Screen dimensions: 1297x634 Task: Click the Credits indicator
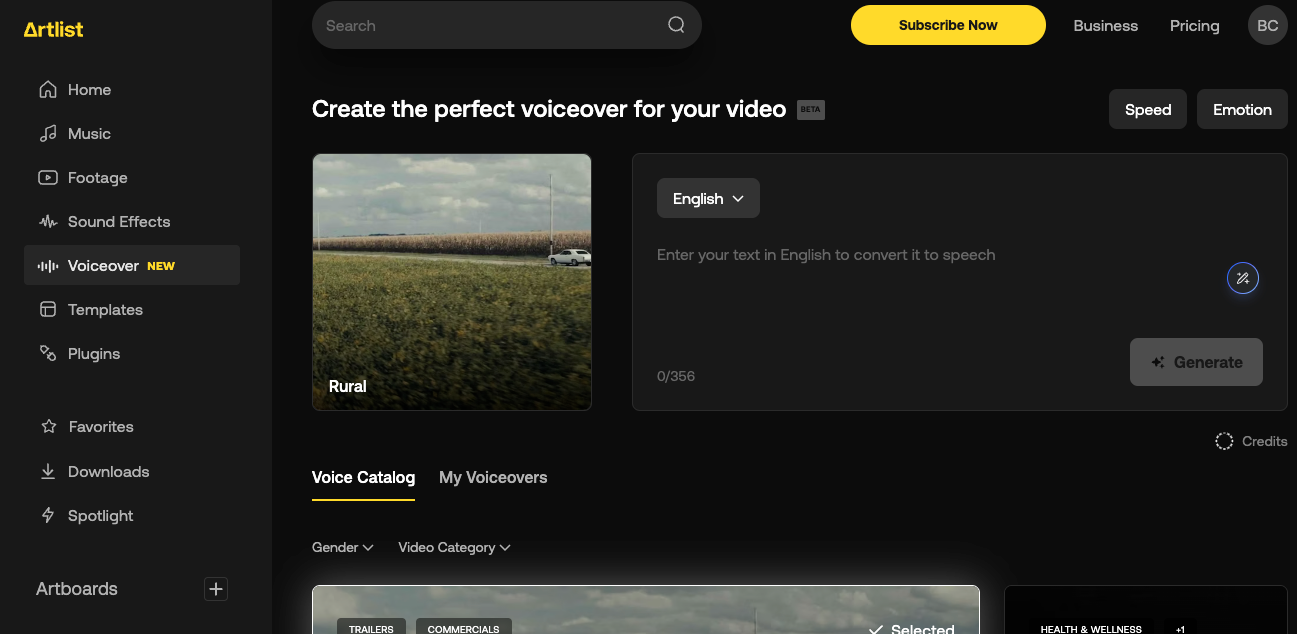[1251, 441]
